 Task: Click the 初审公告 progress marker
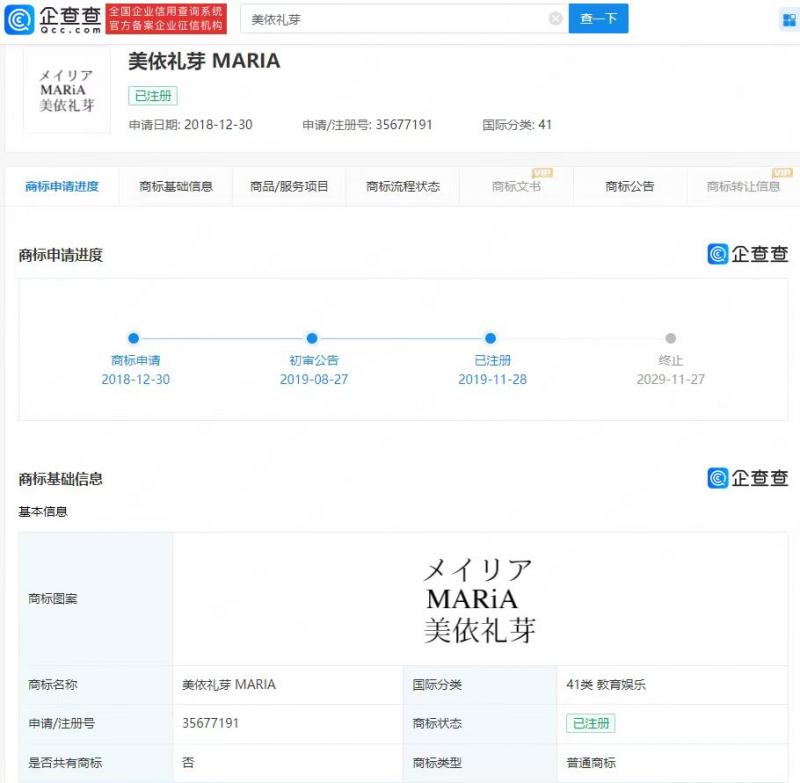point(312,338)
